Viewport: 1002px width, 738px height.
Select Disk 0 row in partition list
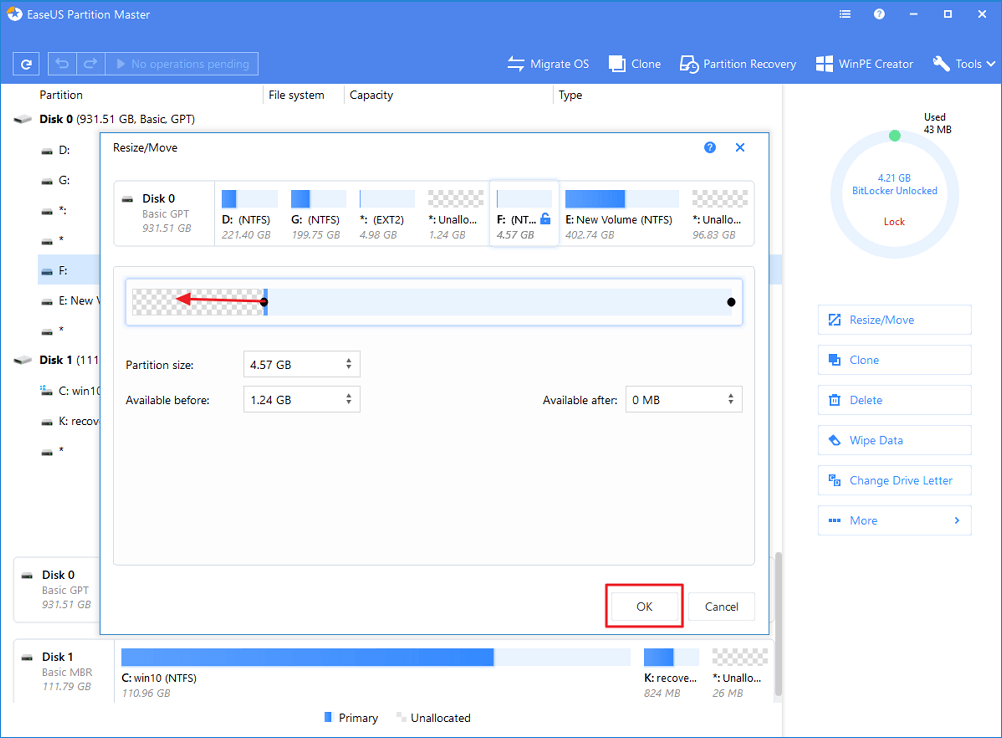click(117, 119)
